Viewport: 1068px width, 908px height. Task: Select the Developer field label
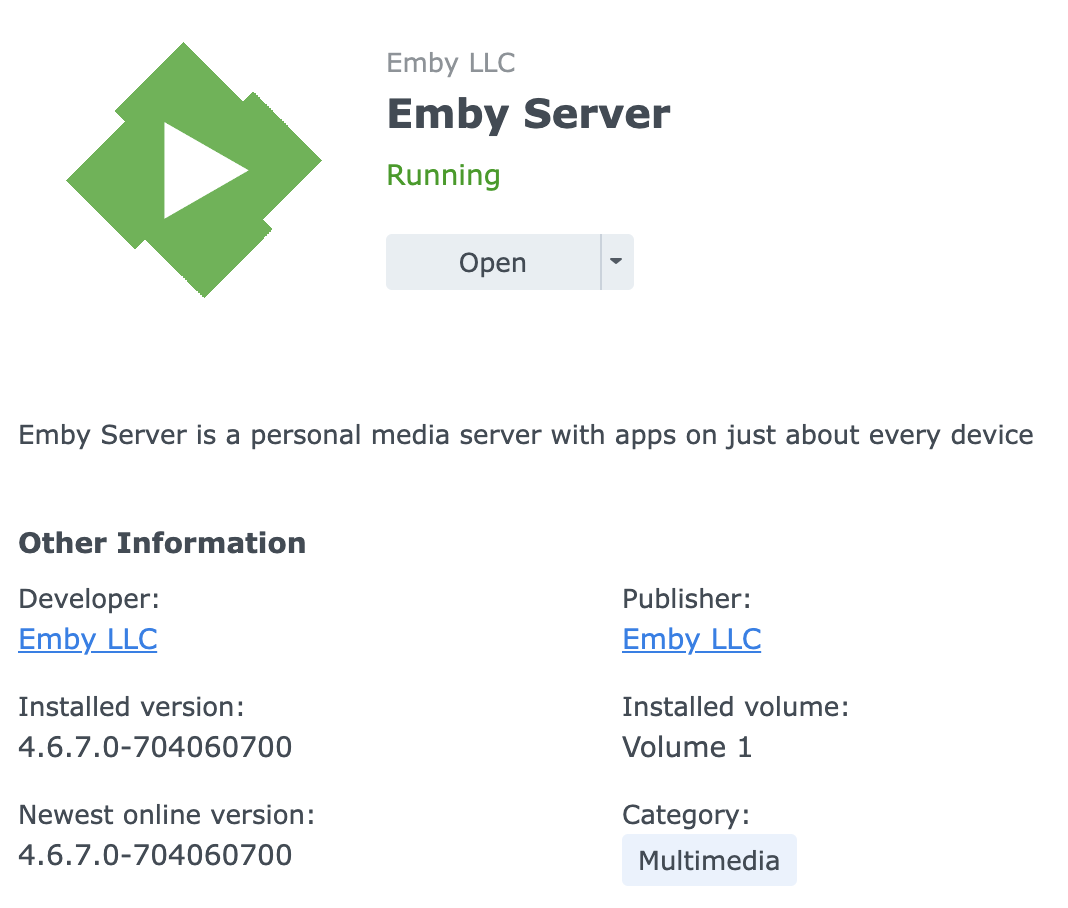point(88,598)
